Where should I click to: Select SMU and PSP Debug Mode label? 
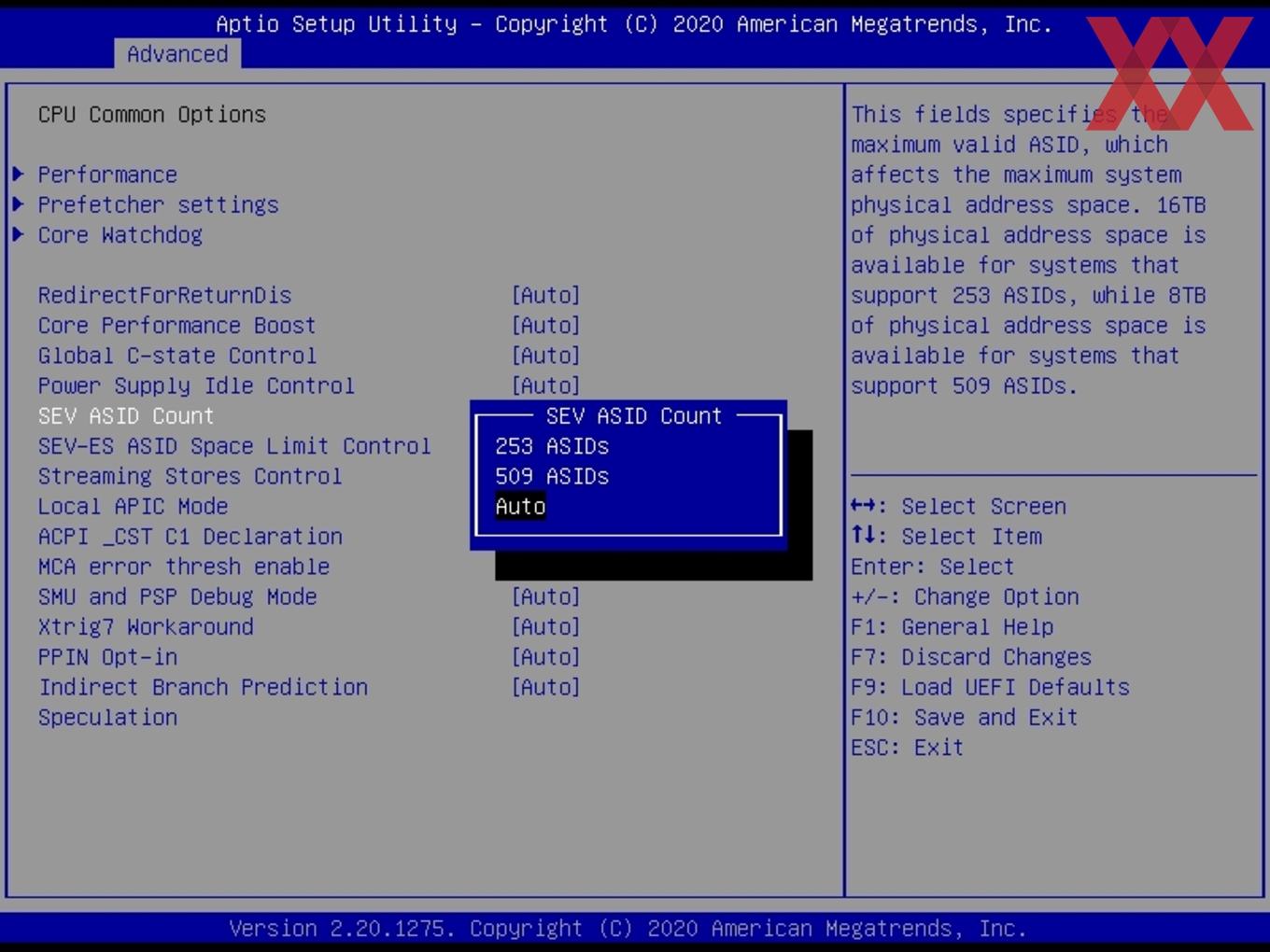coord(176,596)
